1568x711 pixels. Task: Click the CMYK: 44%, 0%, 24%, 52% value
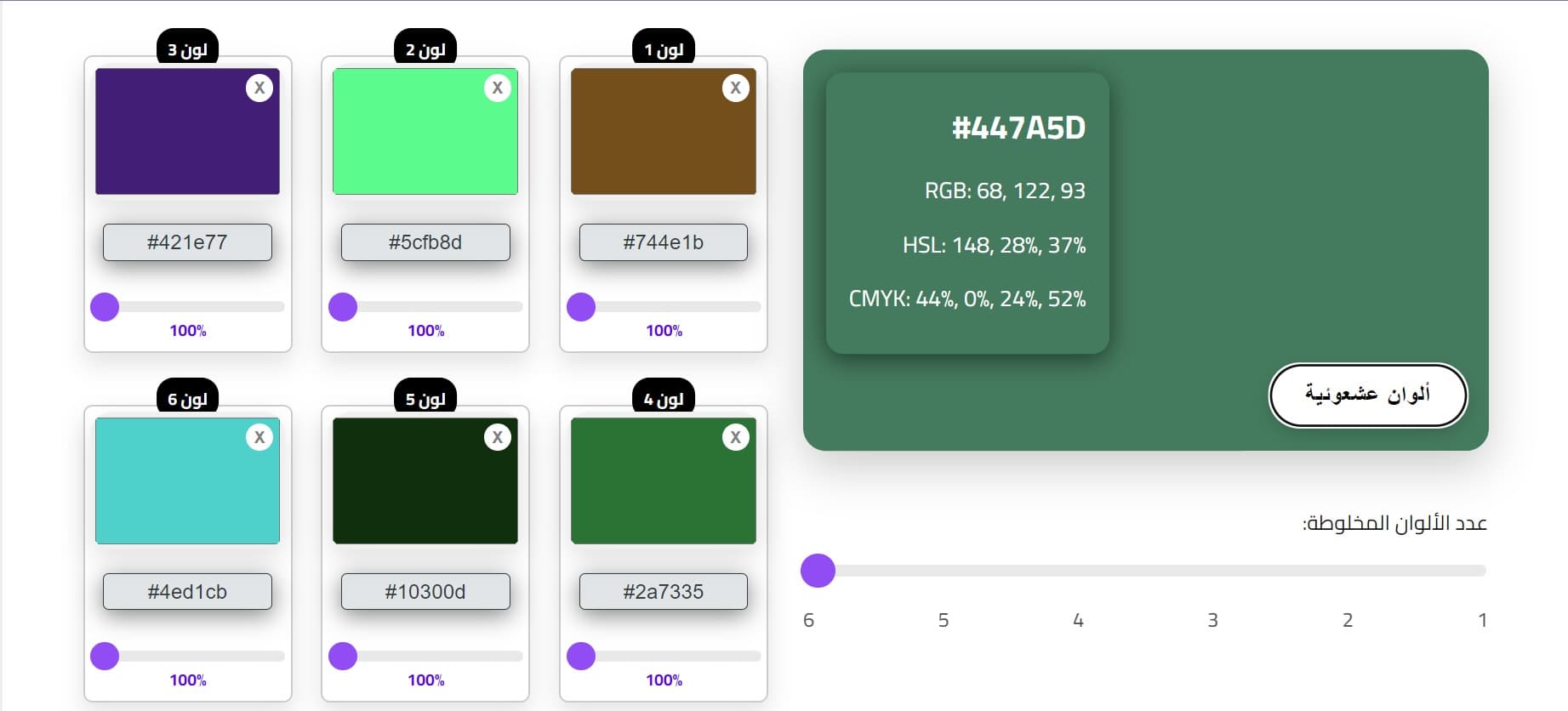point(967,299)
